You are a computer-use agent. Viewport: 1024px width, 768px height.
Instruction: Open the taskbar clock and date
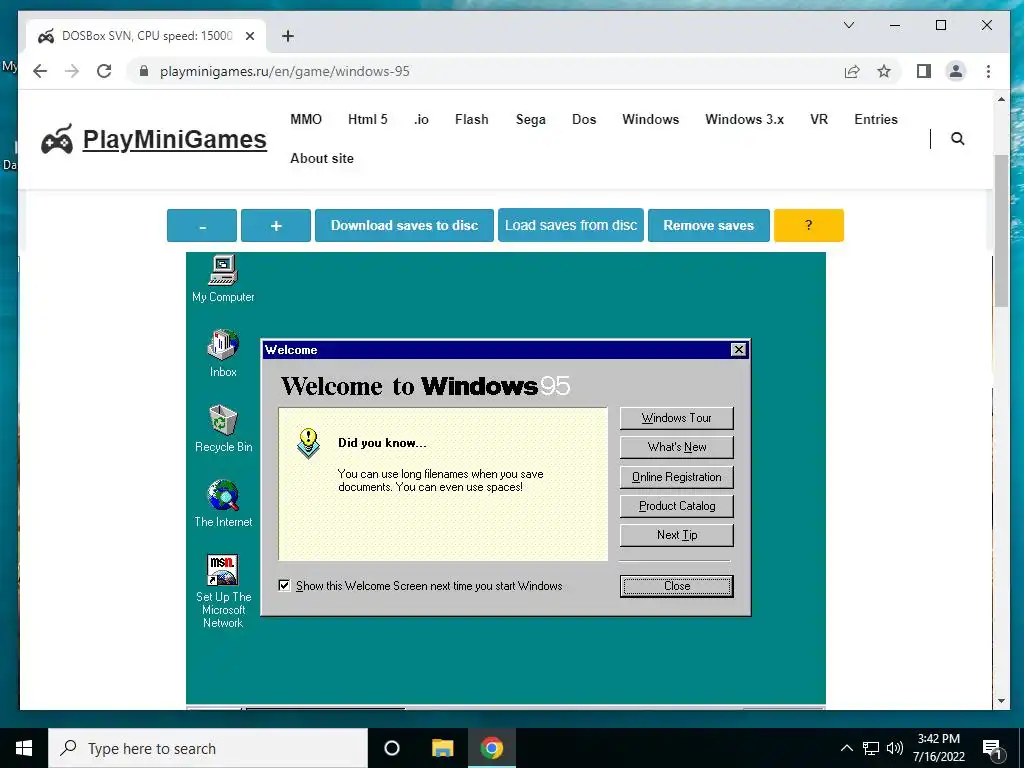pyautogui.click(x=938, y=748)
